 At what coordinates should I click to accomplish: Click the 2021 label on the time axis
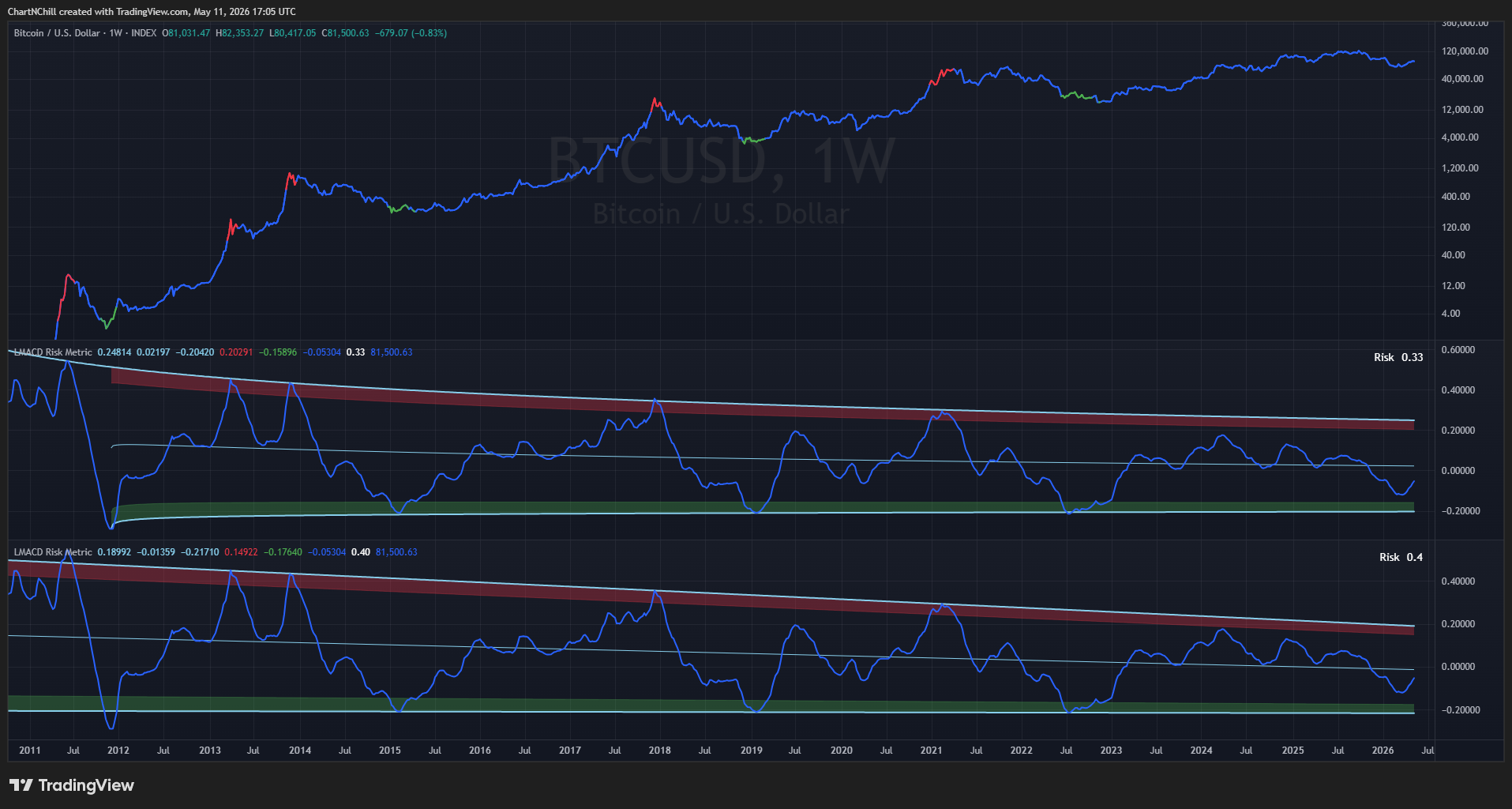932,751
